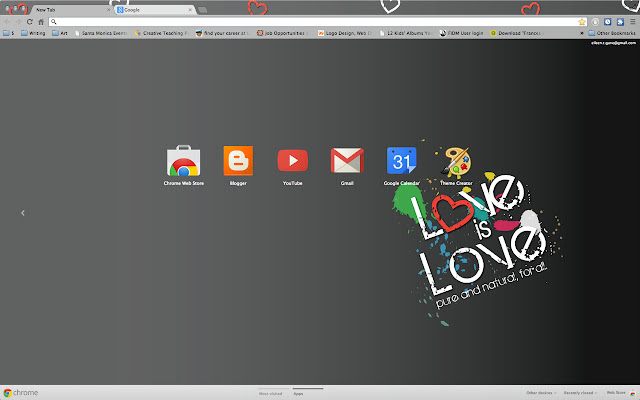
Task: Reload the current page
Action: (29, 22)
